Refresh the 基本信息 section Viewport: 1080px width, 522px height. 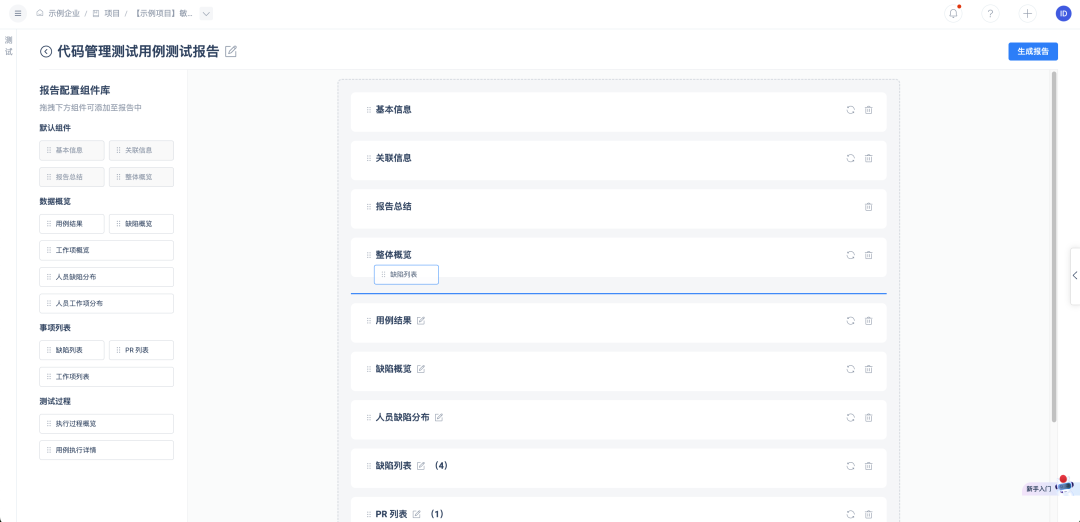(850, 110)
